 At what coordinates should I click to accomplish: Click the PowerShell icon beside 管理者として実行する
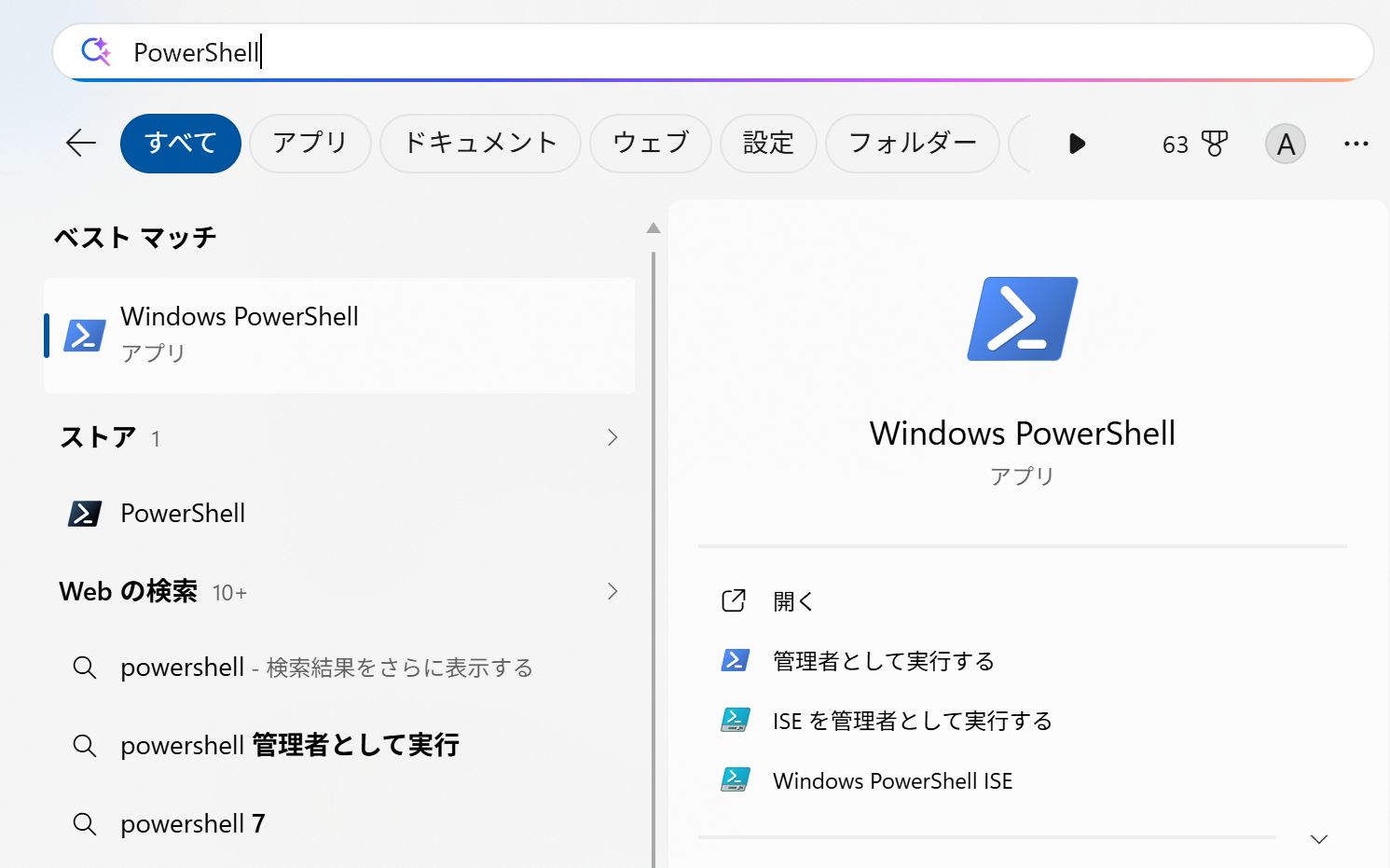click(x=735, y=660)
